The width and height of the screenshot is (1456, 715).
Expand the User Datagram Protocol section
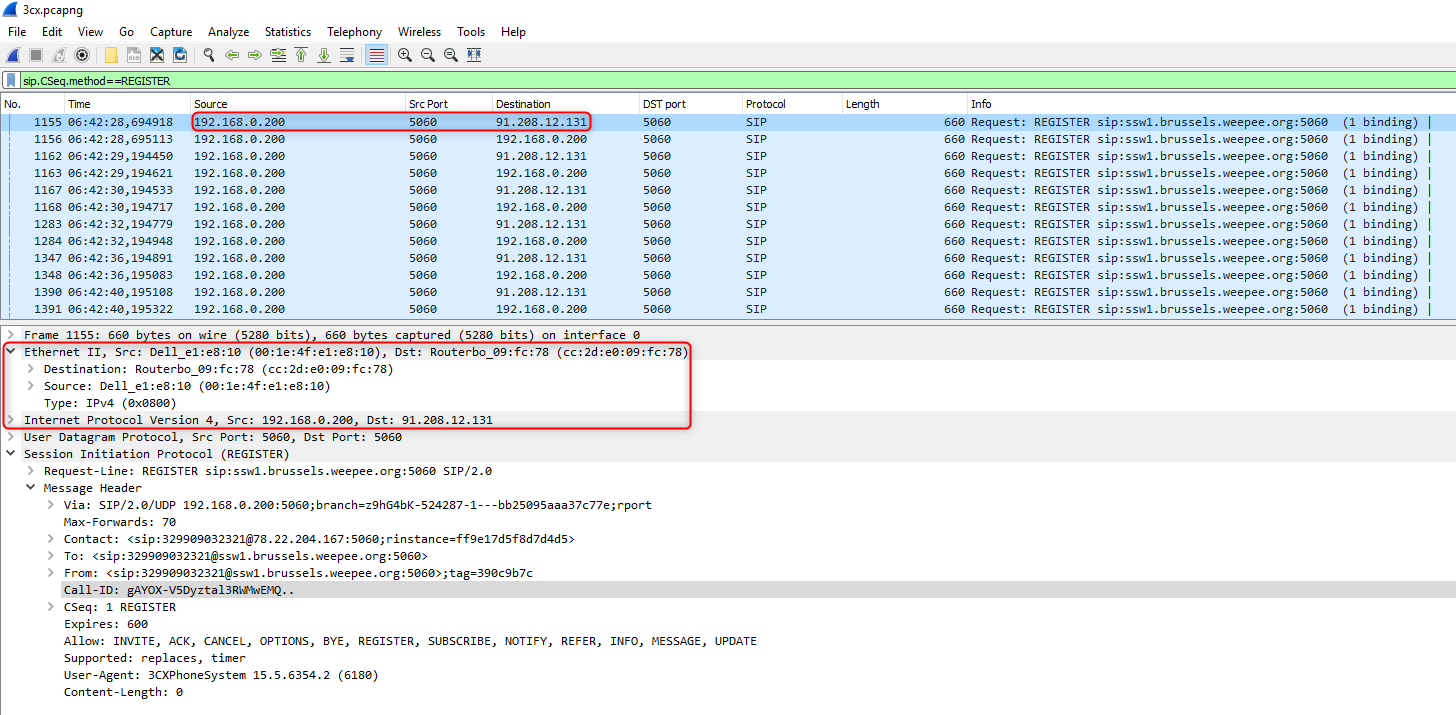coord(11,437)
